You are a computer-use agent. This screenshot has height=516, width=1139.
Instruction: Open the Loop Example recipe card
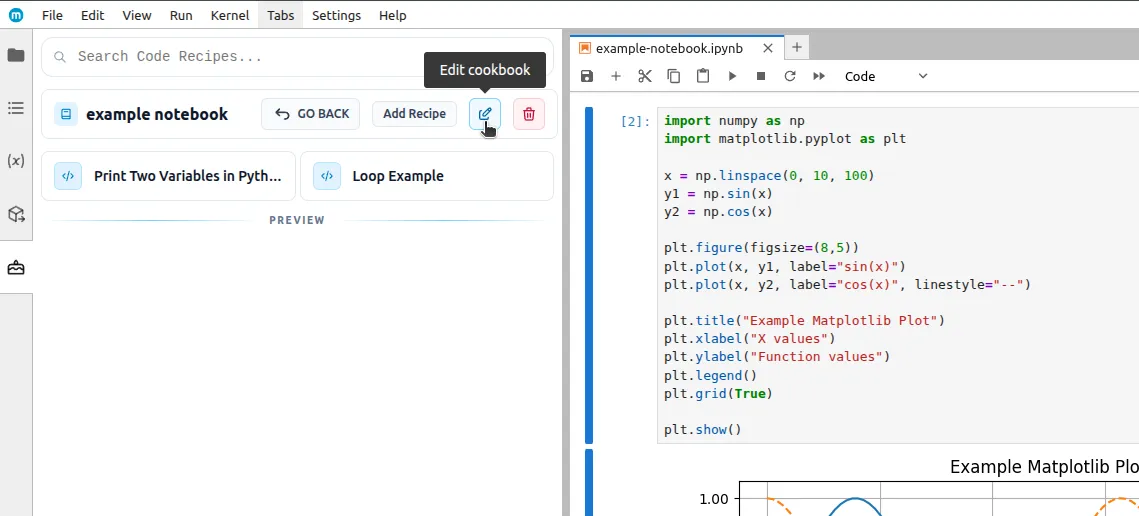[x=427, y=176]
